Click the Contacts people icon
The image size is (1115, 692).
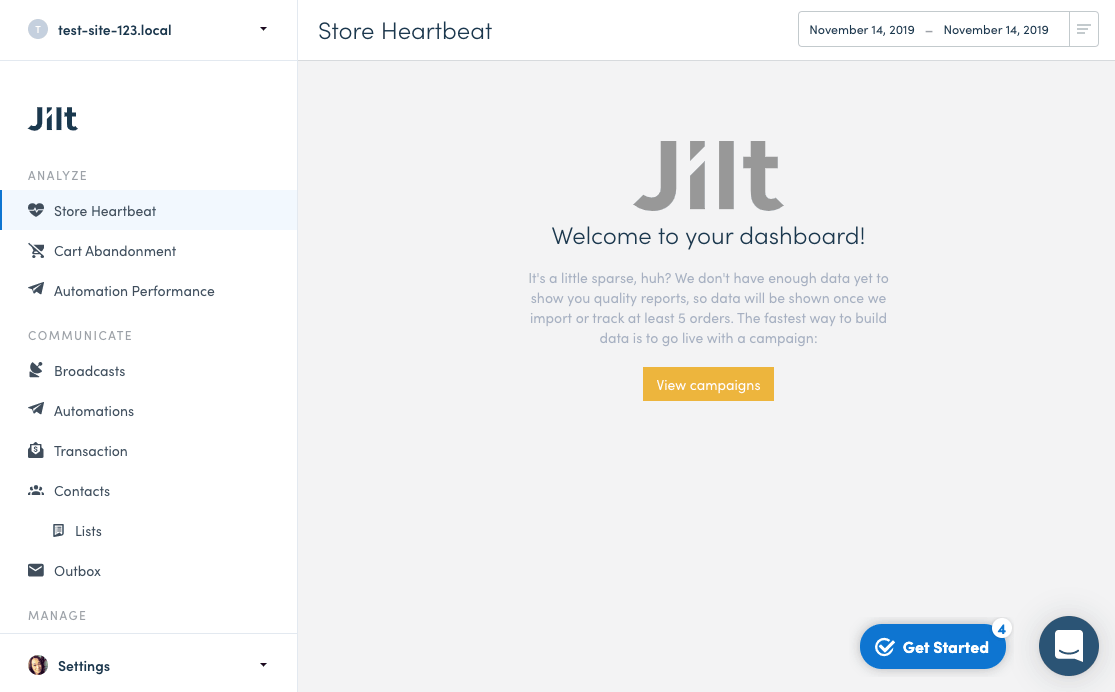coord(36,490)
